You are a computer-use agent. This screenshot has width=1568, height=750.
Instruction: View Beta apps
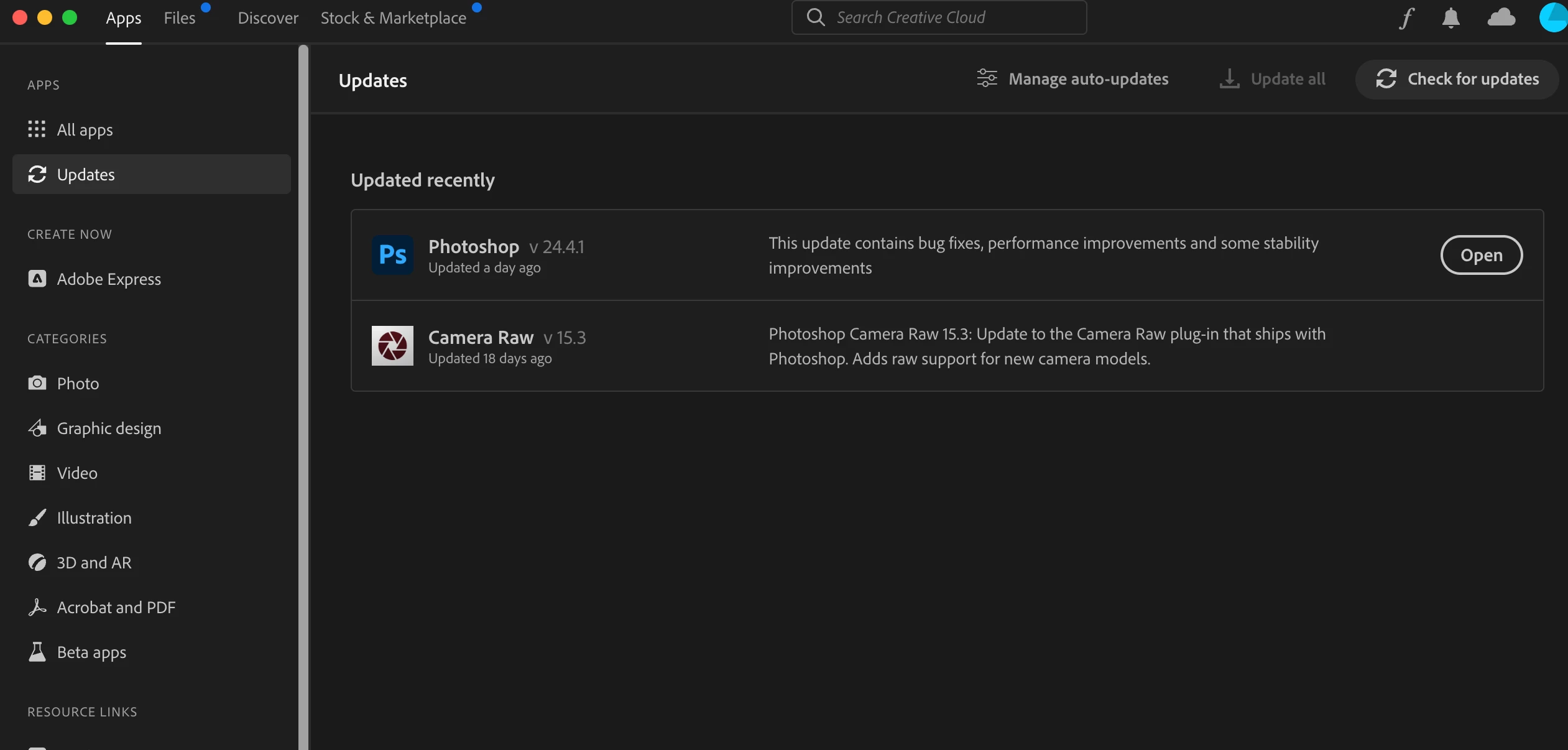(x=91, y=652)
